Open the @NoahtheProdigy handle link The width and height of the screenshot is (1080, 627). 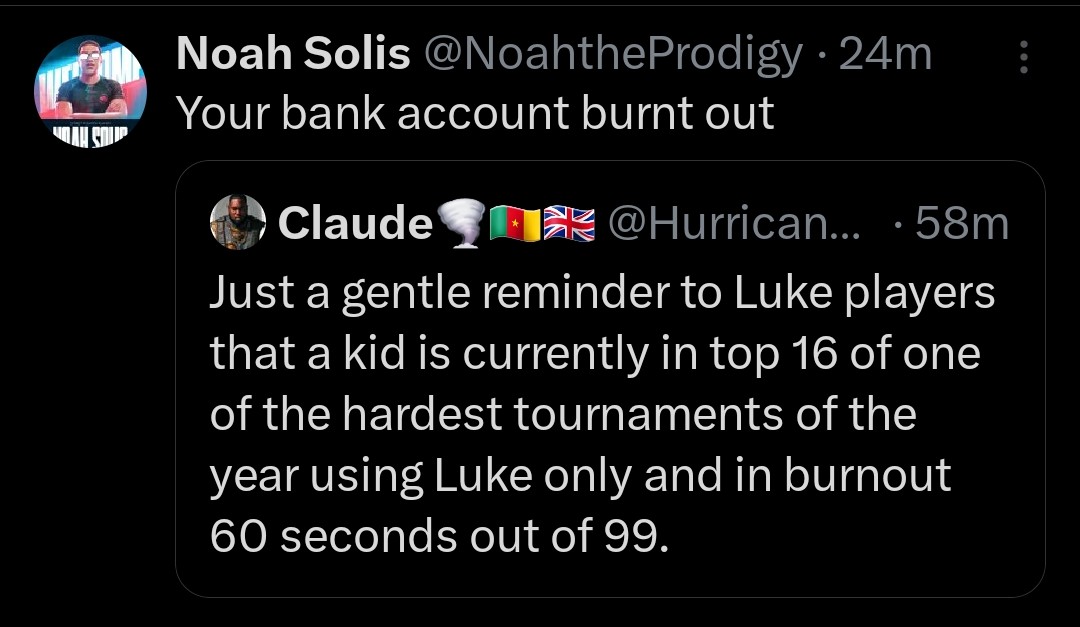(x=613, y=54)
